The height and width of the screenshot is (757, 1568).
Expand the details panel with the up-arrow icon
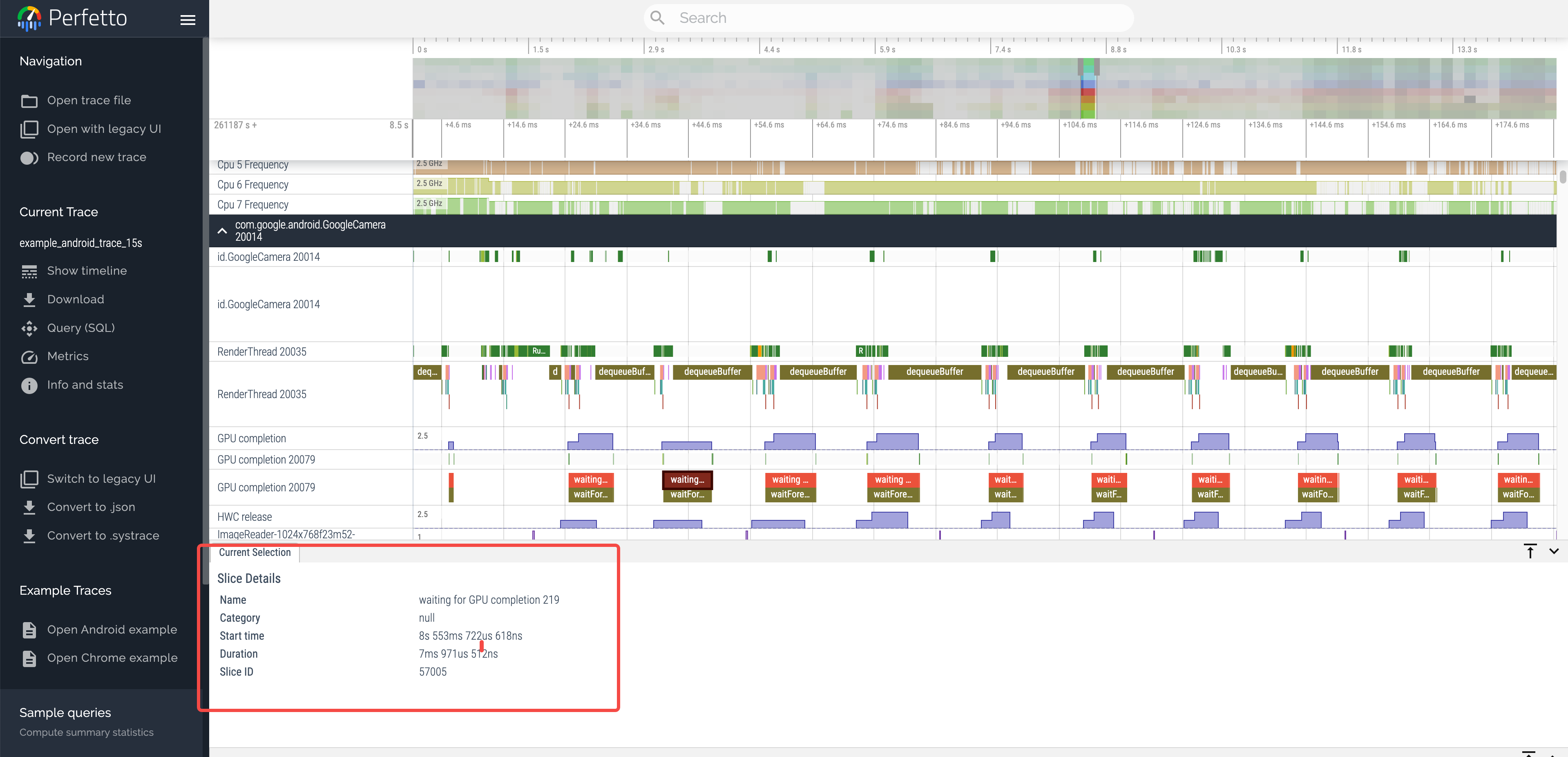coord(1530,551)
